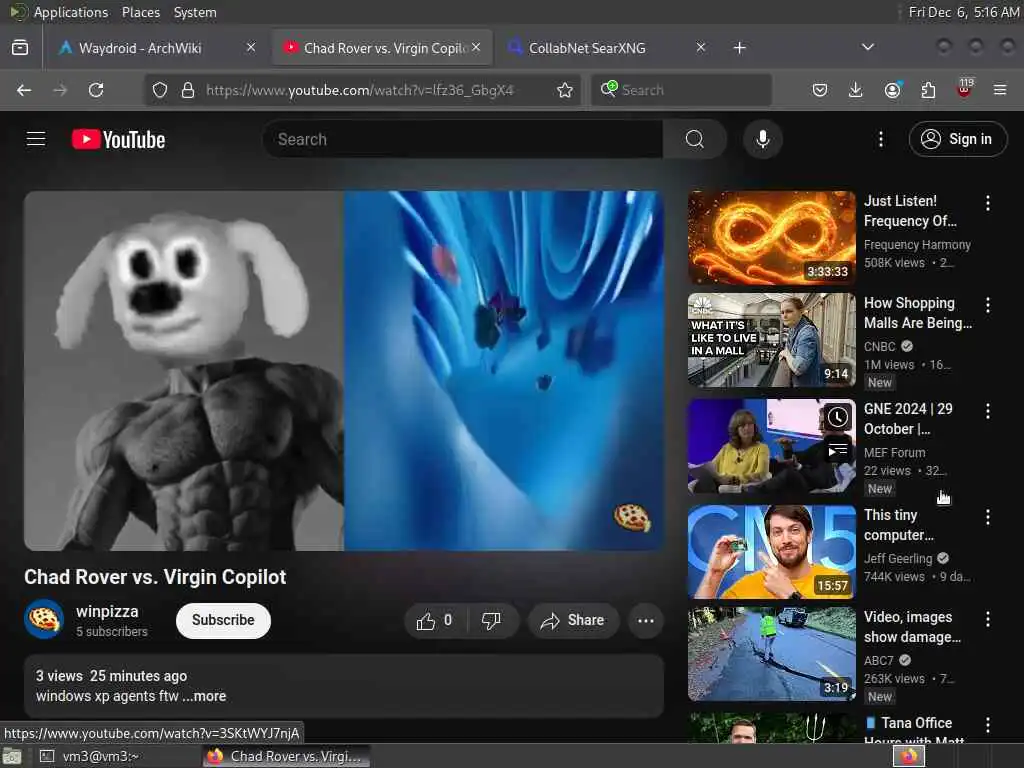Click into the YouTube search field
The image size is (1024, 768).
(x=462, y=139)
